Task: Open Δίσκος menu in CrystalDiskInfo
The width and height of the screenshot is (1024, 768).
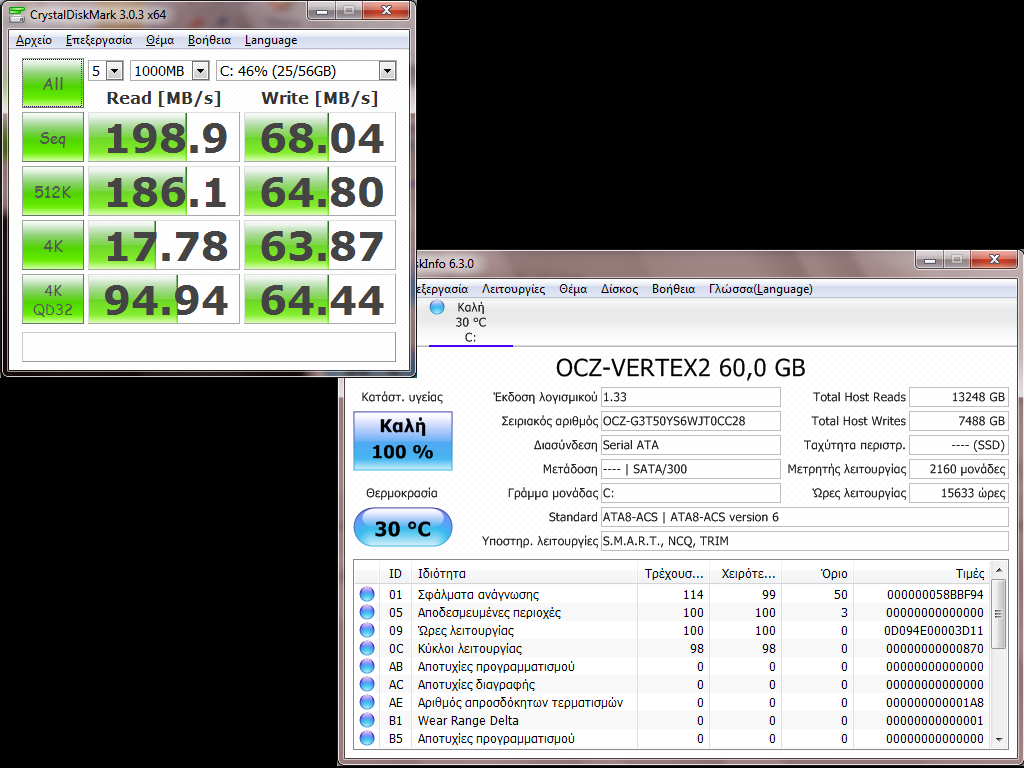Action: [619, 289]
